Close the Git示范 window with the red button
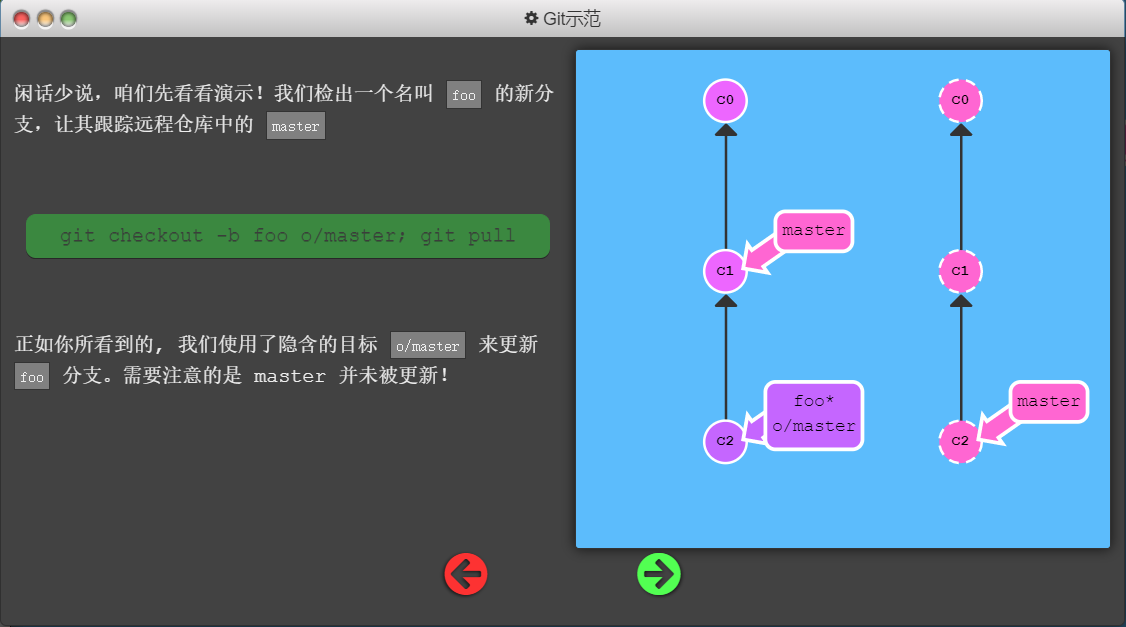Screen dimensions: 1126x627 coord(21,19)
